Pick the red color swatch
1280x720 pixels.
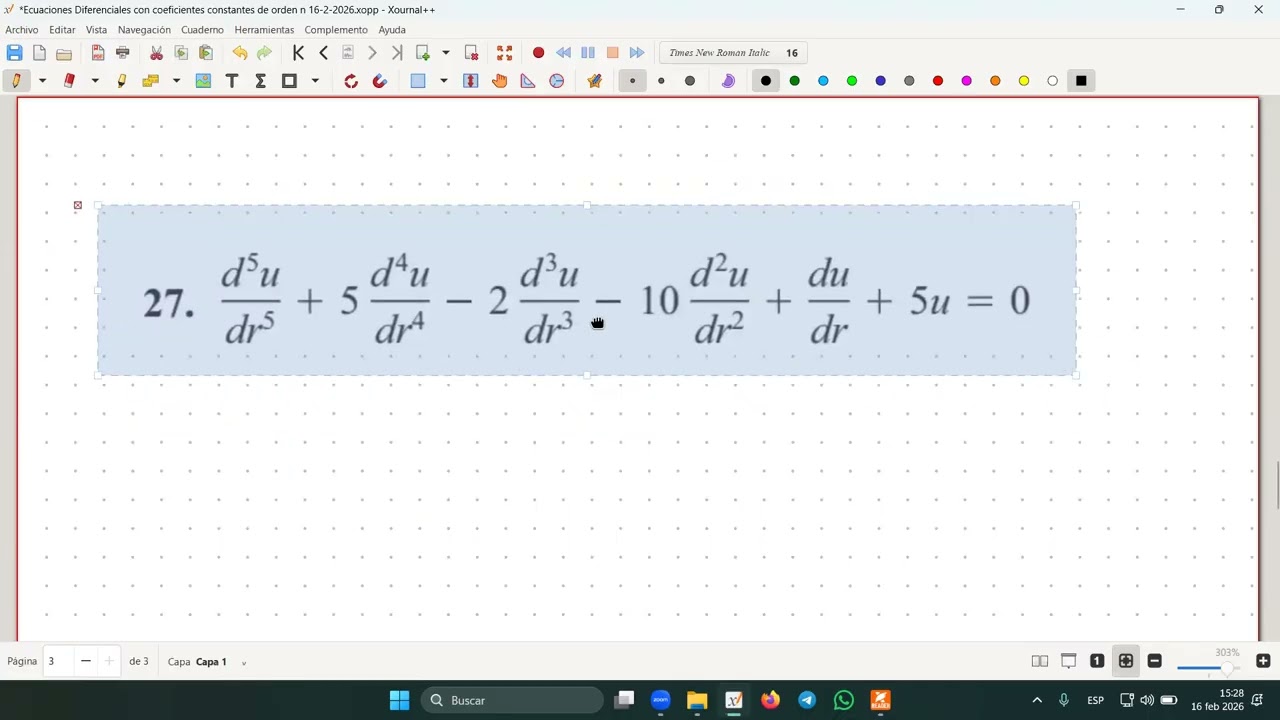(938, 81)
